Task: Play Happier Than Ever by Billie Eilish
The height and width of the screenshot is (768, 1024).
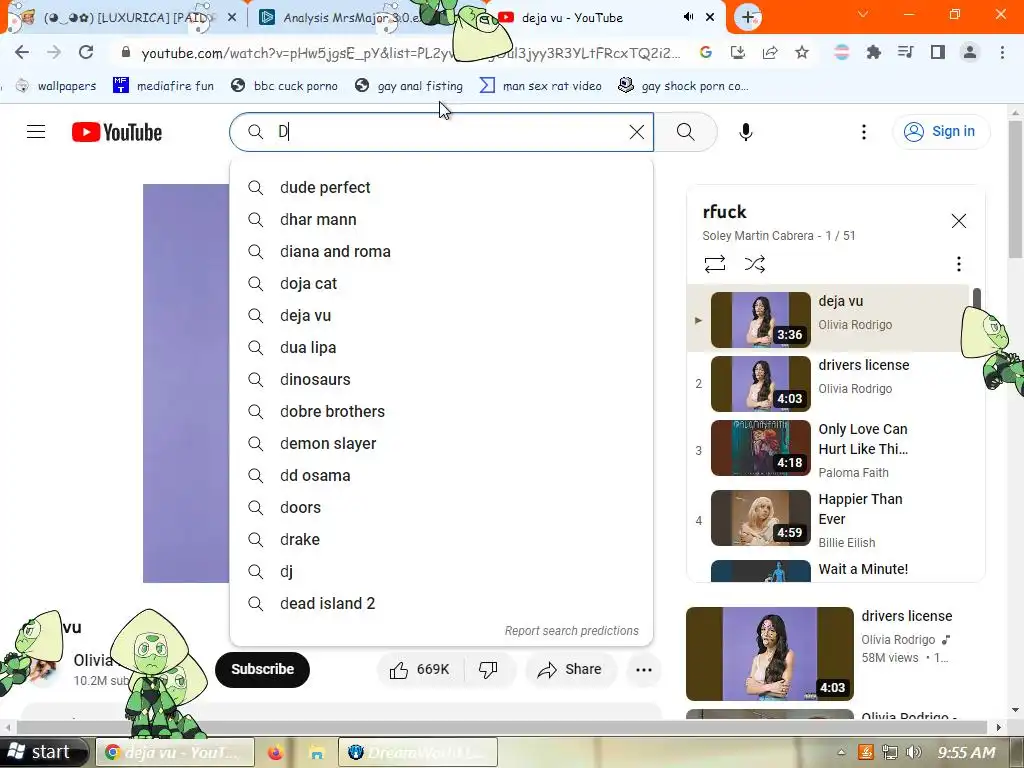Action: pos(829,520)
